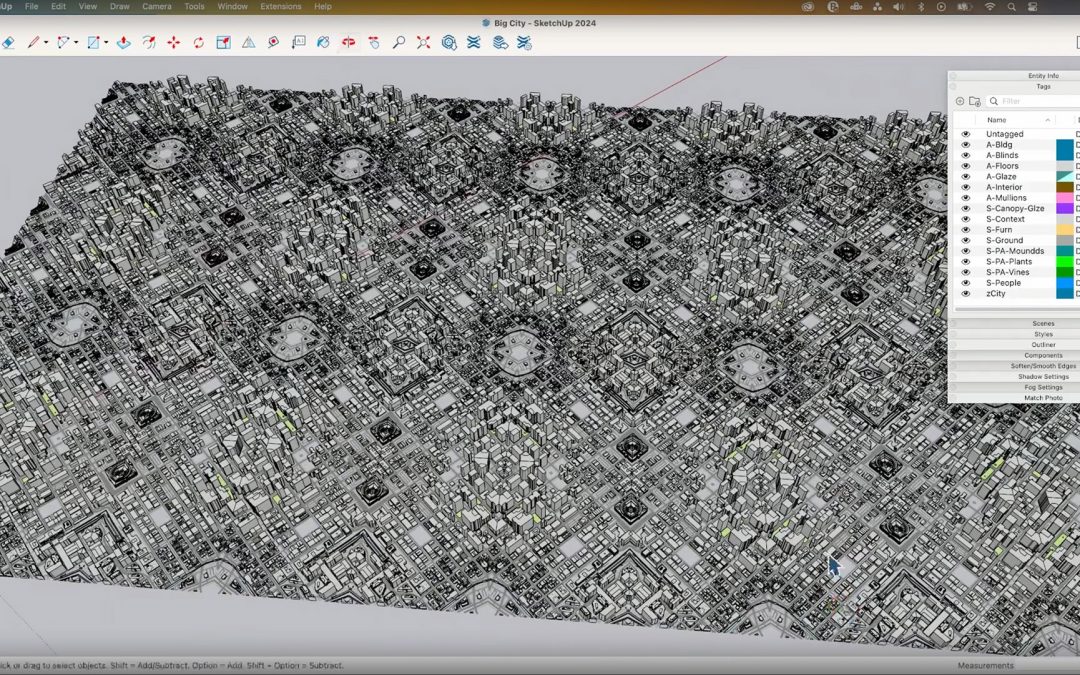Select the Rectangle shape tool
Image resolution: width=1080 pixels, height=675 pixels.
(x=94, y=43)
